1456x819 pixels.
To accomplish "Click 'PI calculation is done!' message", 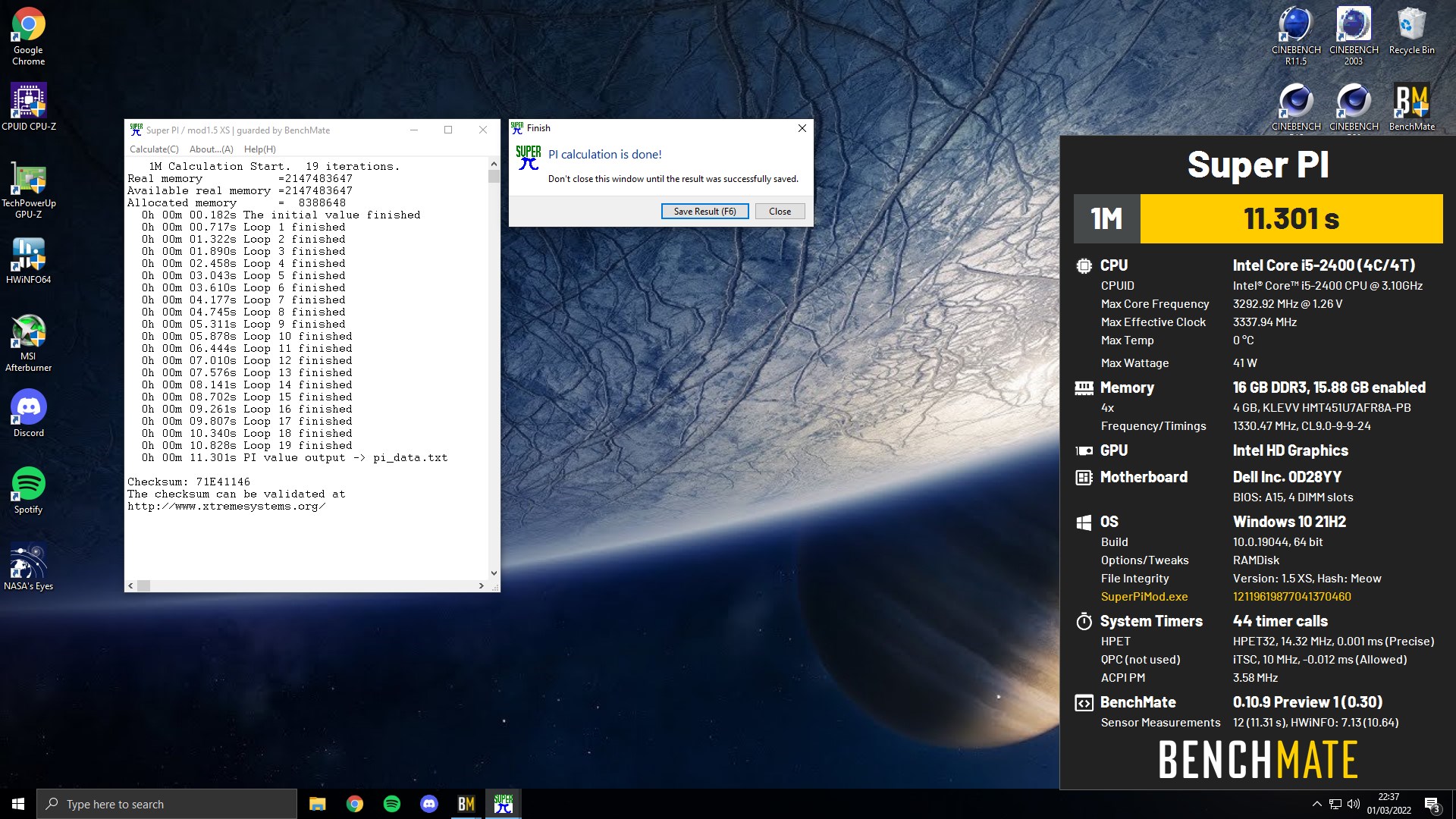I will pos(604,155).
